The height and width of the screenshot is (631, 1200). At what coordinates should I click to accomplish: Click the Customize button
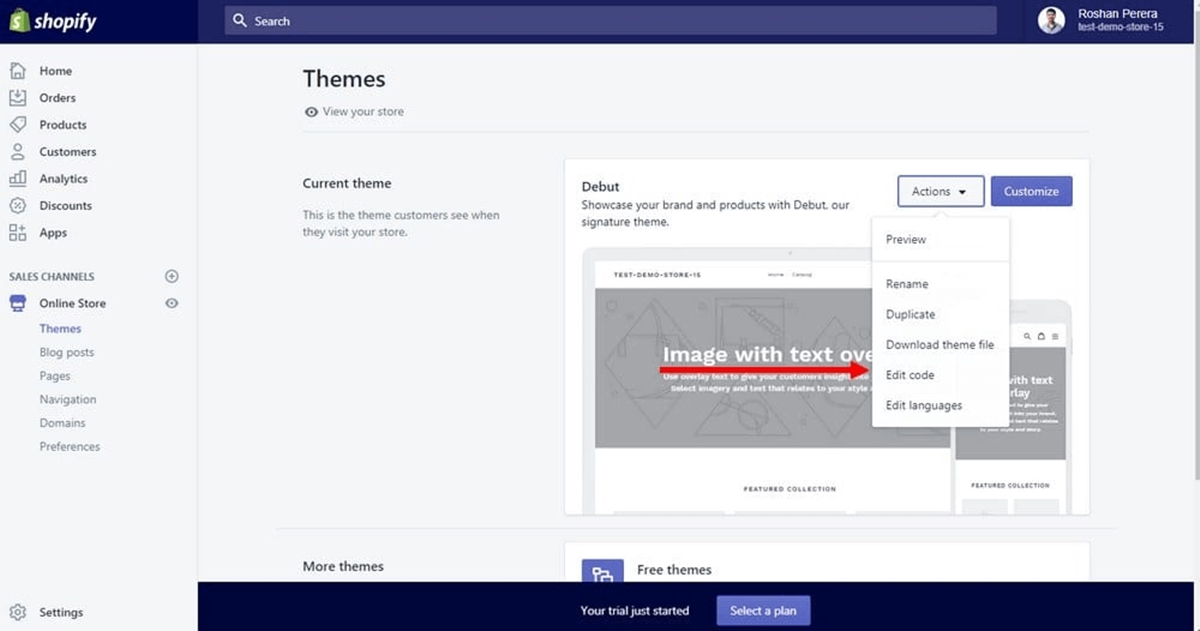[1031, 191]
